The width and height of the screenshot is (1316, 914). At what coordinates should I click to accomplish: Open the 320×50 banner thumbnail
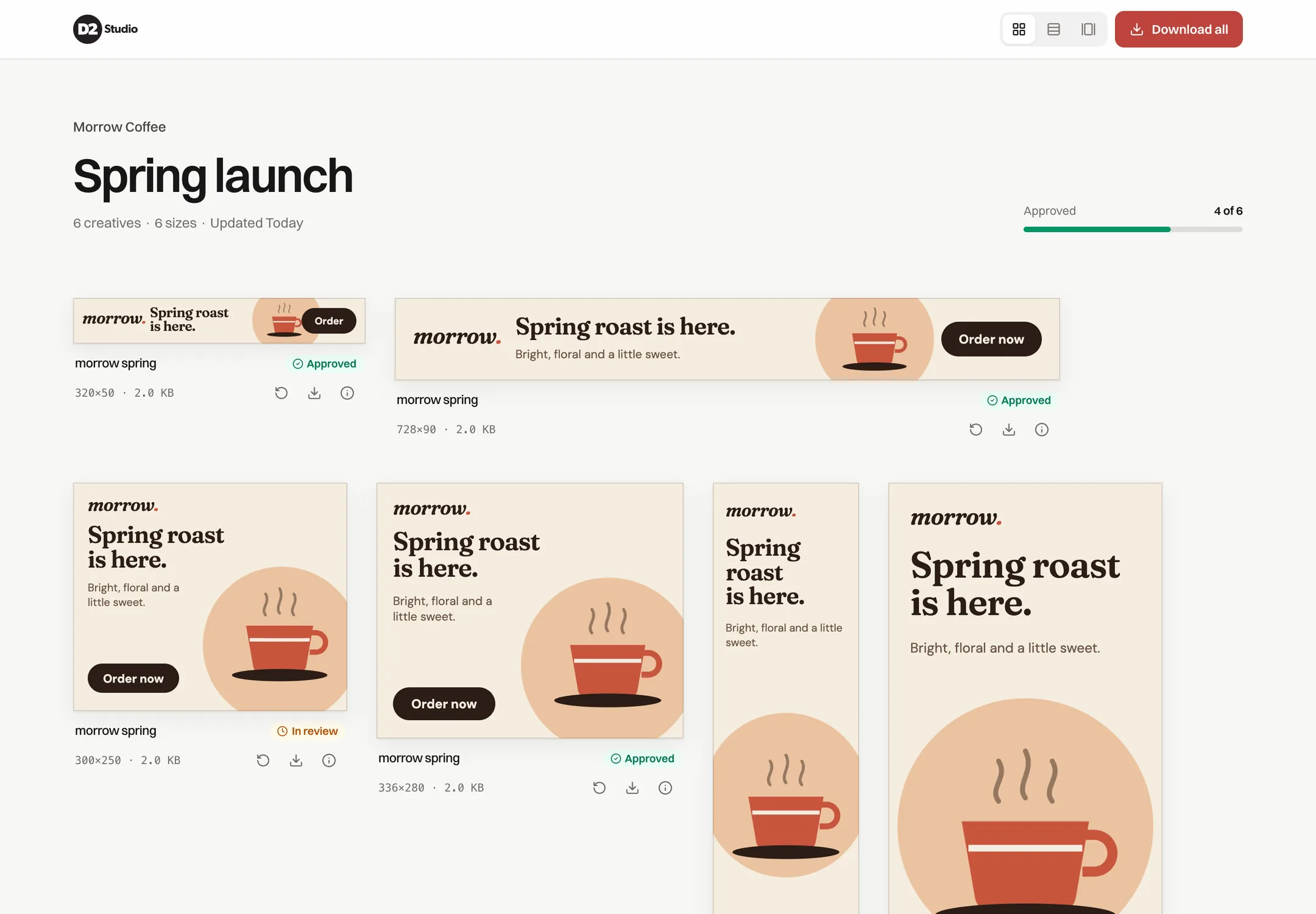click(x=219, y=321)
